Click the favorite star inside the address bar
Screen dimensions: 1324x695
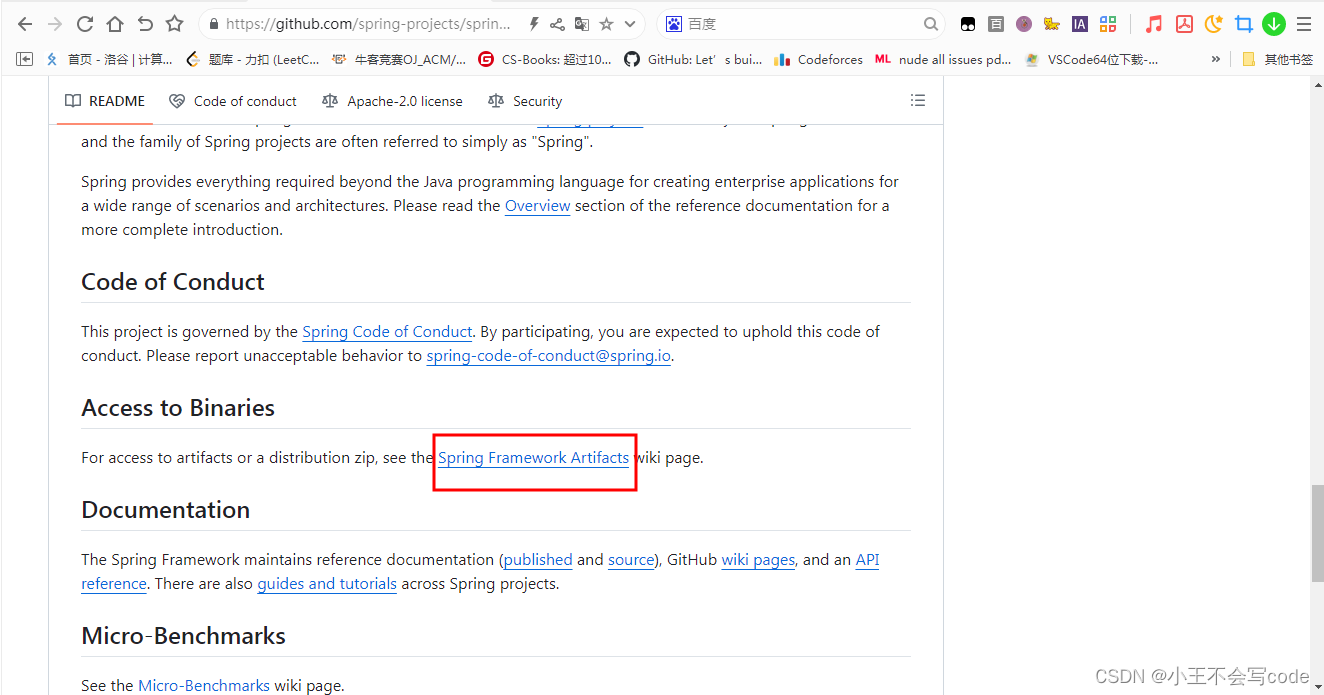click(x=606, y=24)
